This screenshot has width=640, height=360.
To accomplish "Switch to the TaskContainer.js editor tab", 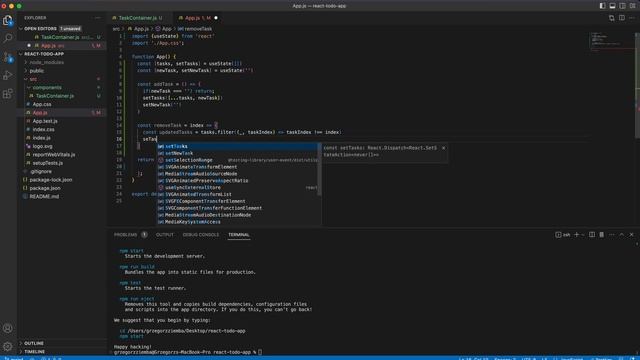I will pyautogui.click(x=138, y=18).
